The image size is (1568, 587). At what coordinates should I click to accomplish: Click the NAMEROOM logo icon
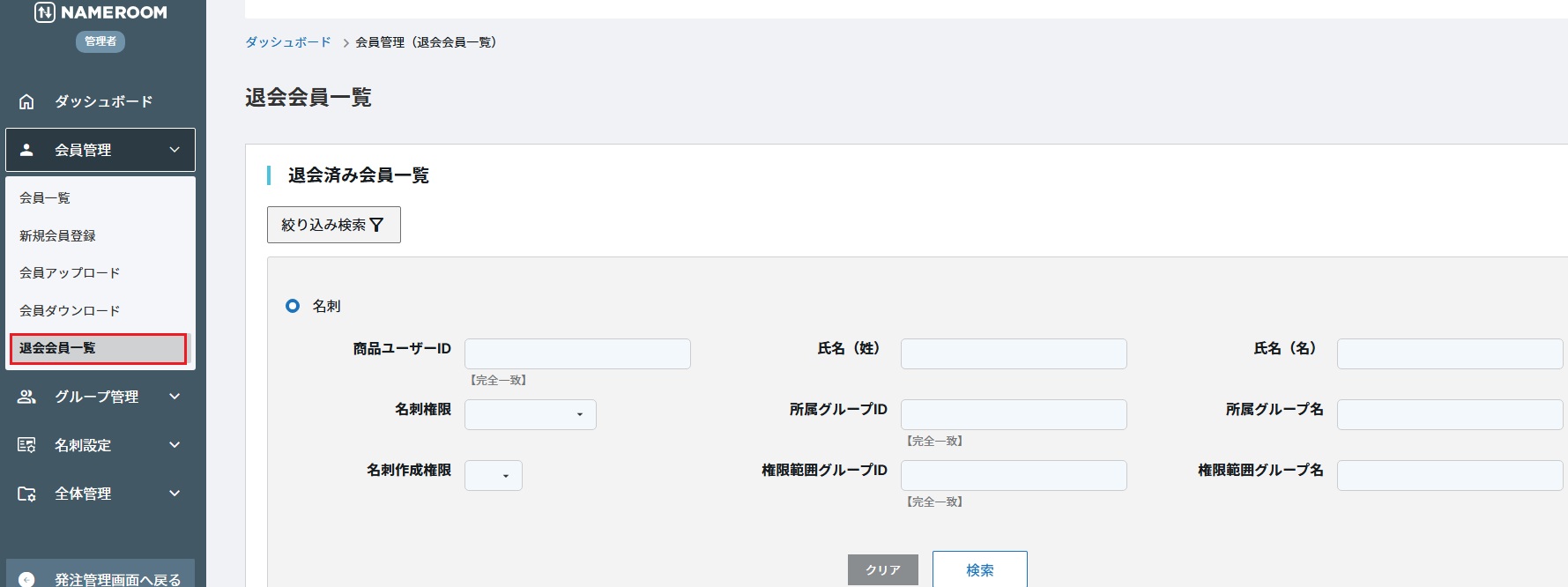pyautogui.click(x=45, y=12)
